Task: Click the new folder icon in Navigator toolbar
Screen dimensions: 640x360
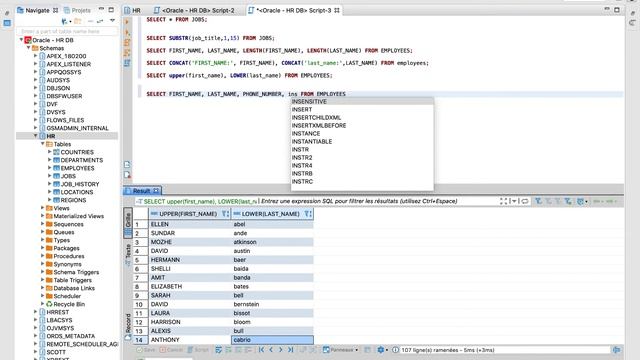Action: 78,21
